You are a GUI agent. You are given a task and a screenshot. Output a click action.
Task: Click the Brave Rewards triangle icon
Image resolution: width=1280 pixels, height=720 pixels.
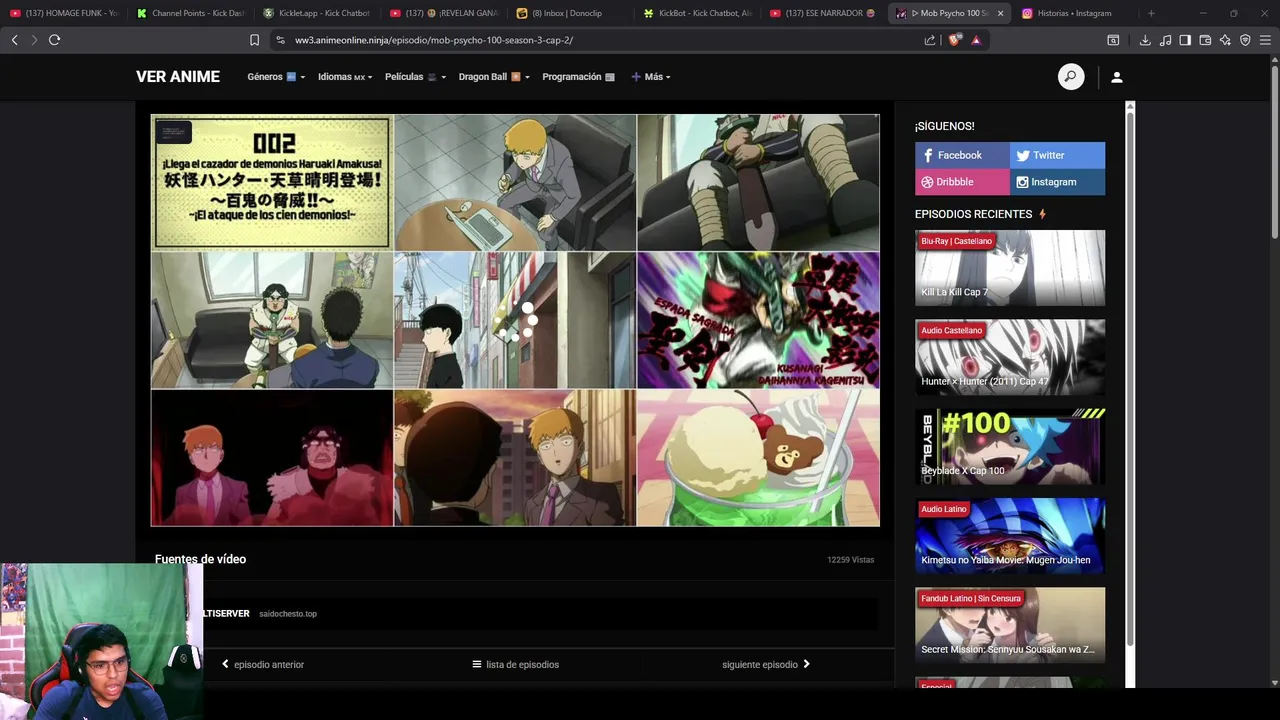tap(976, 40)
